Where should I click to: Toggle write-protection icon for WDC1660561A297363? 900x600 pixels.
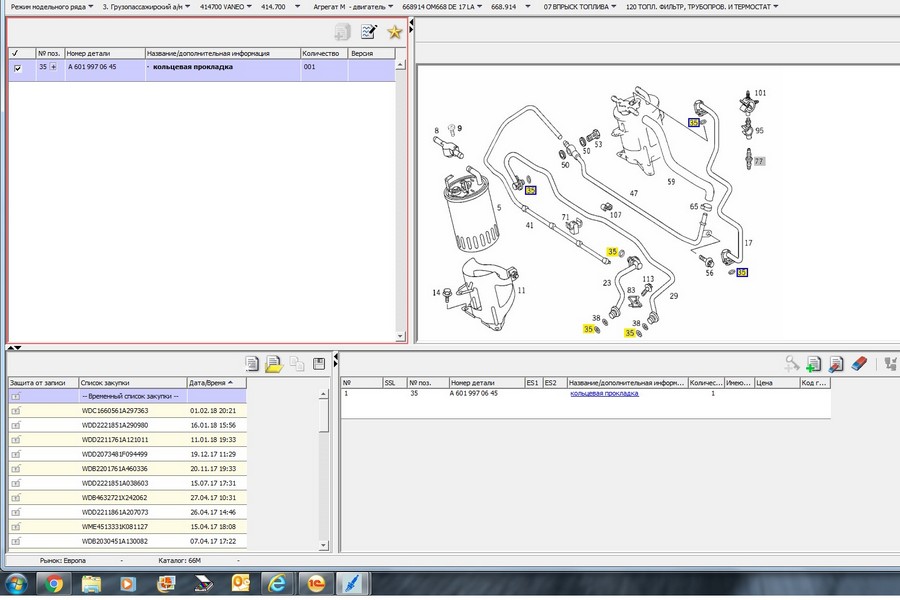click(16, 410)
